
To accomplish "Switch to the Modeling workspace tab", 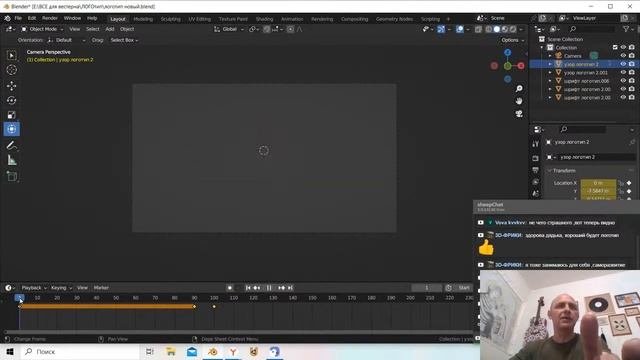I will [143, 19].
